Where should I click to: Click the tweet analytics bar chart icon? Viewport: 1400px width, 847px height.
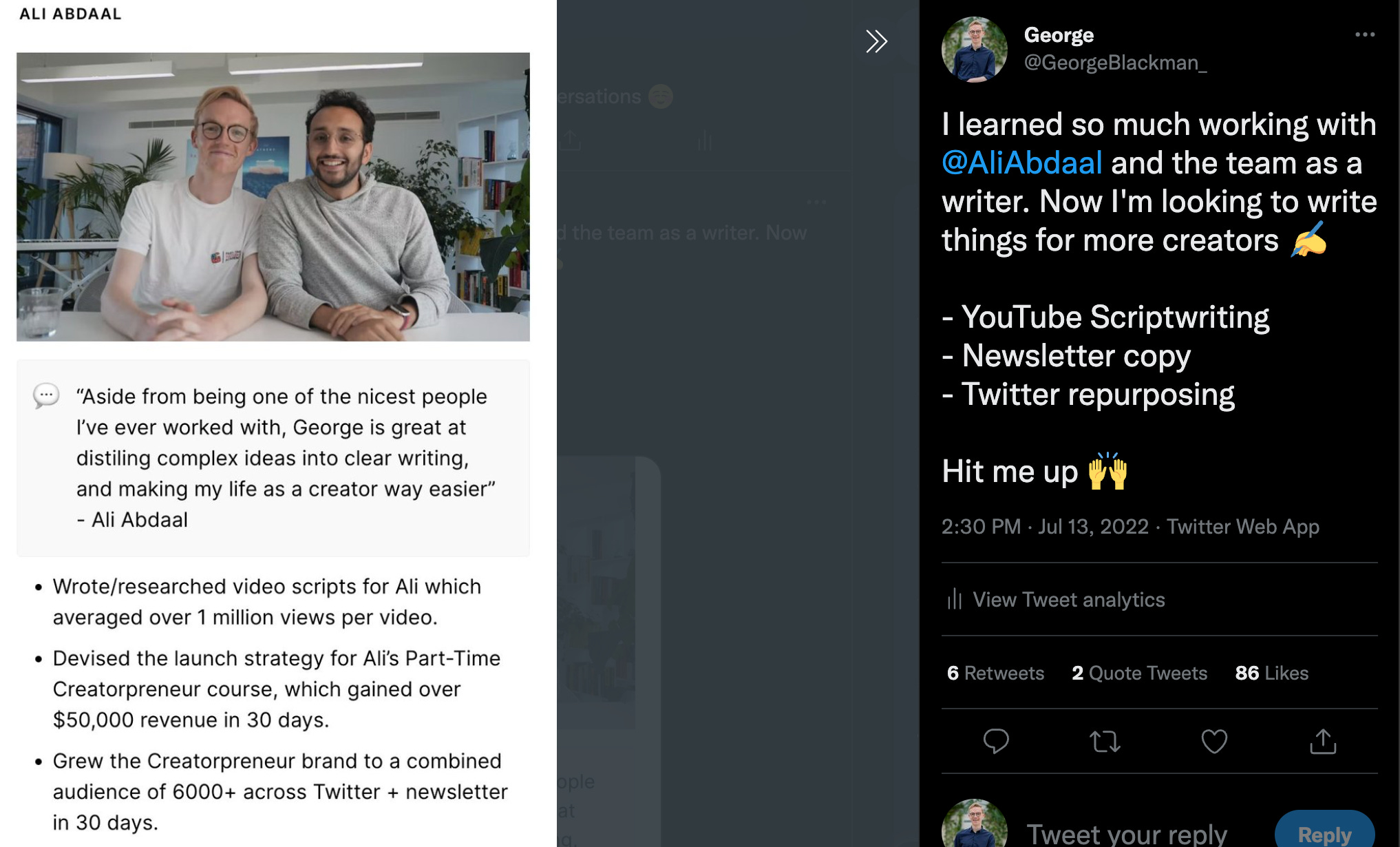[x=954, y=599]
